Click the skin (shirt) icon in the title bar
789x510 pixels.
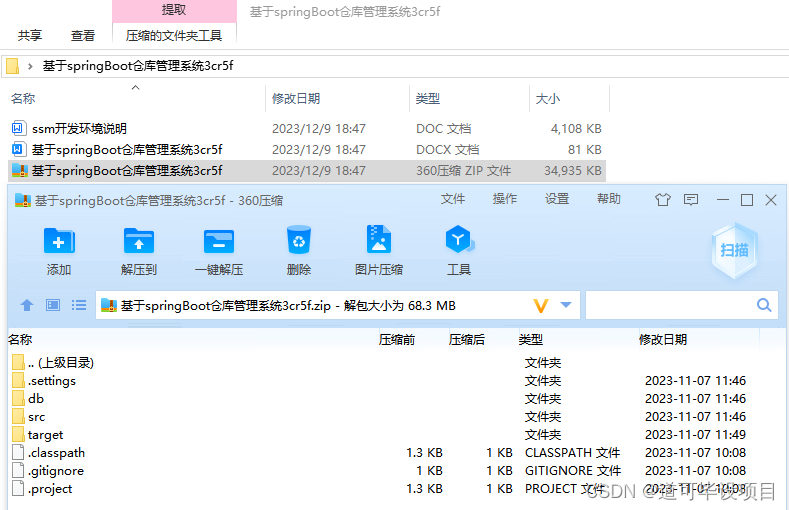click(x=663, y=200)
